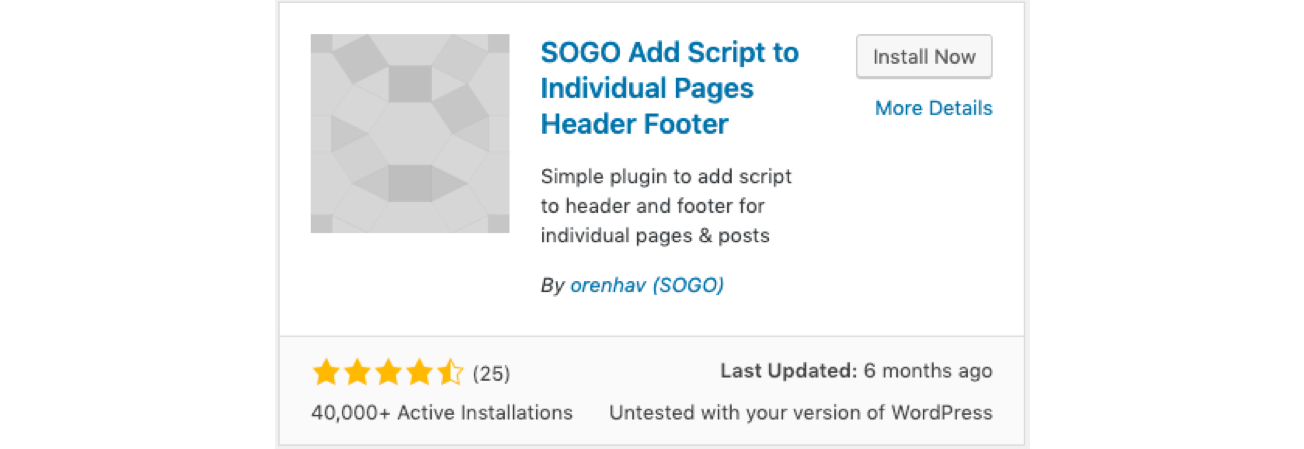Click the 40,000+ Active Installations text

[442, 412]
